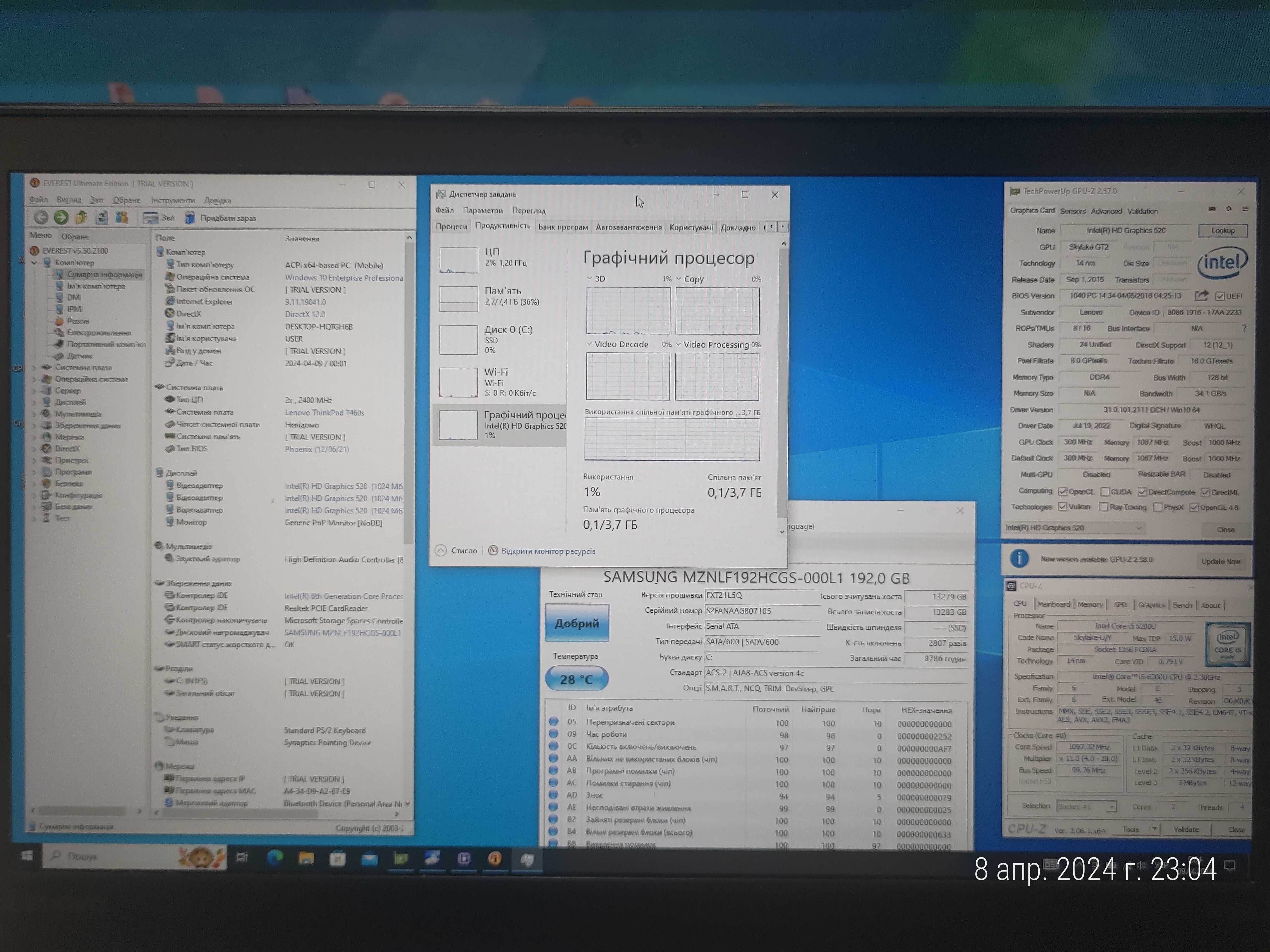Expand the Мережа tree node

[x=34, y=437]
